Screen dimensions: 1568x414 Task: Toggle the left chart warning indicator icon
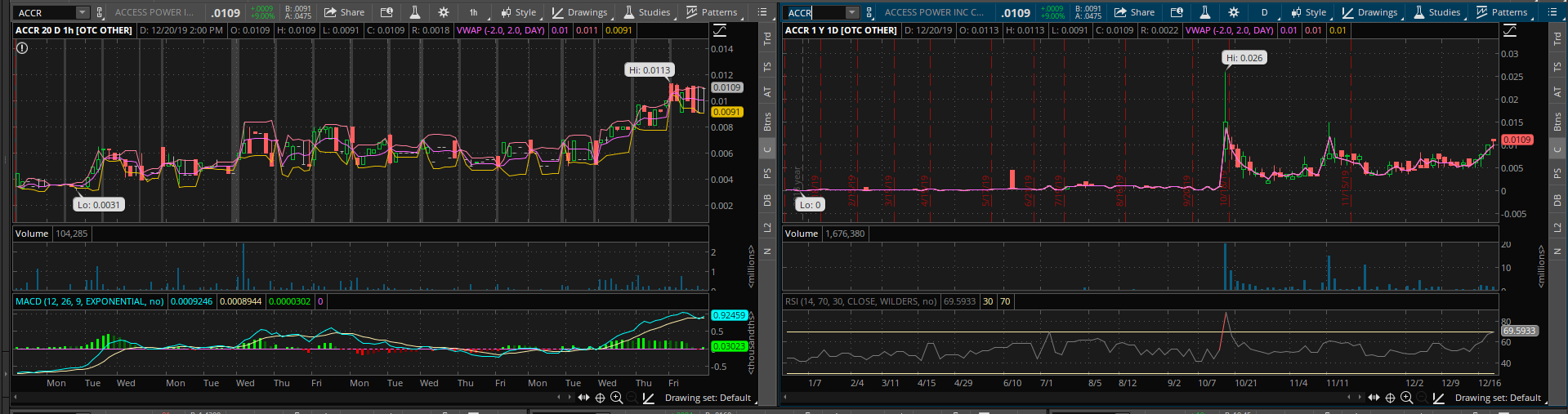(22, 48)
